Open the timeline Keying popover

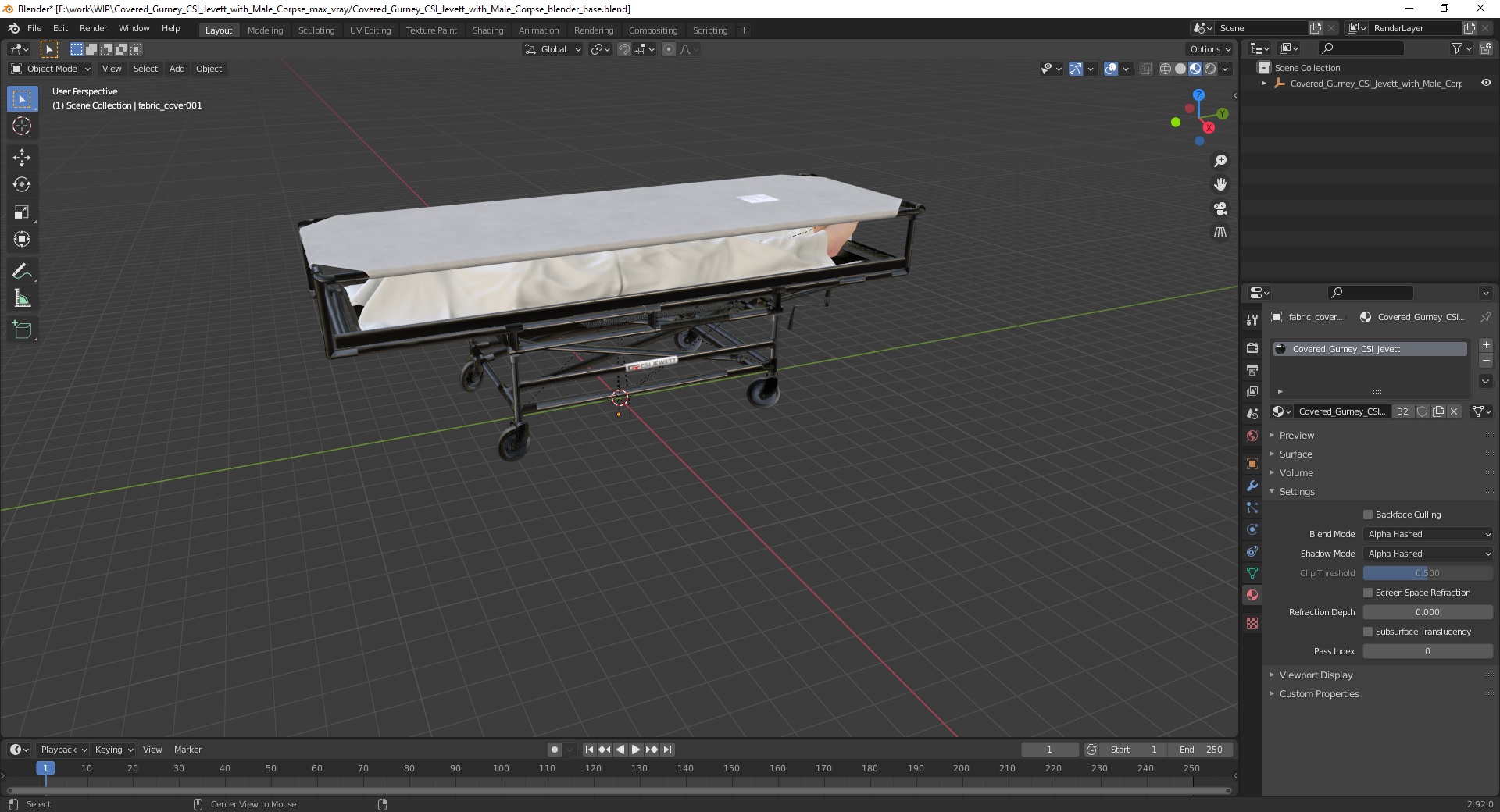pos(114,750)
